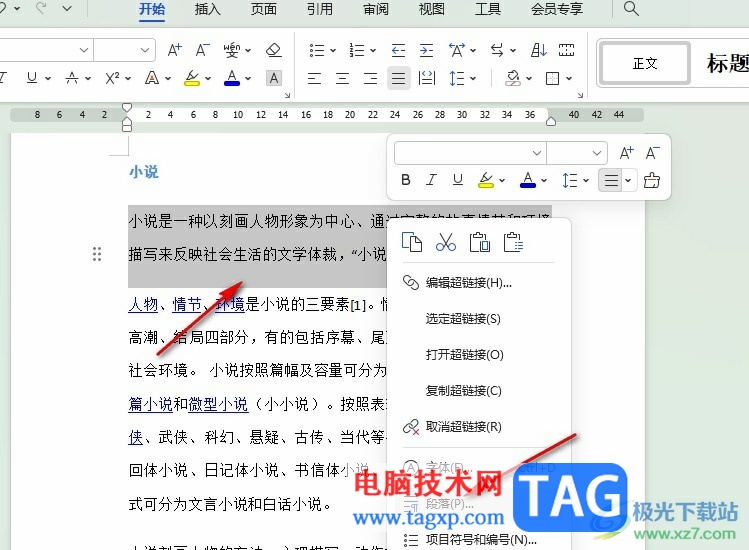749x550 pixels.
Task: Choose 项目符号和编号(N)... menu entry
Action: pyautogui.click(x=479, y=540)
